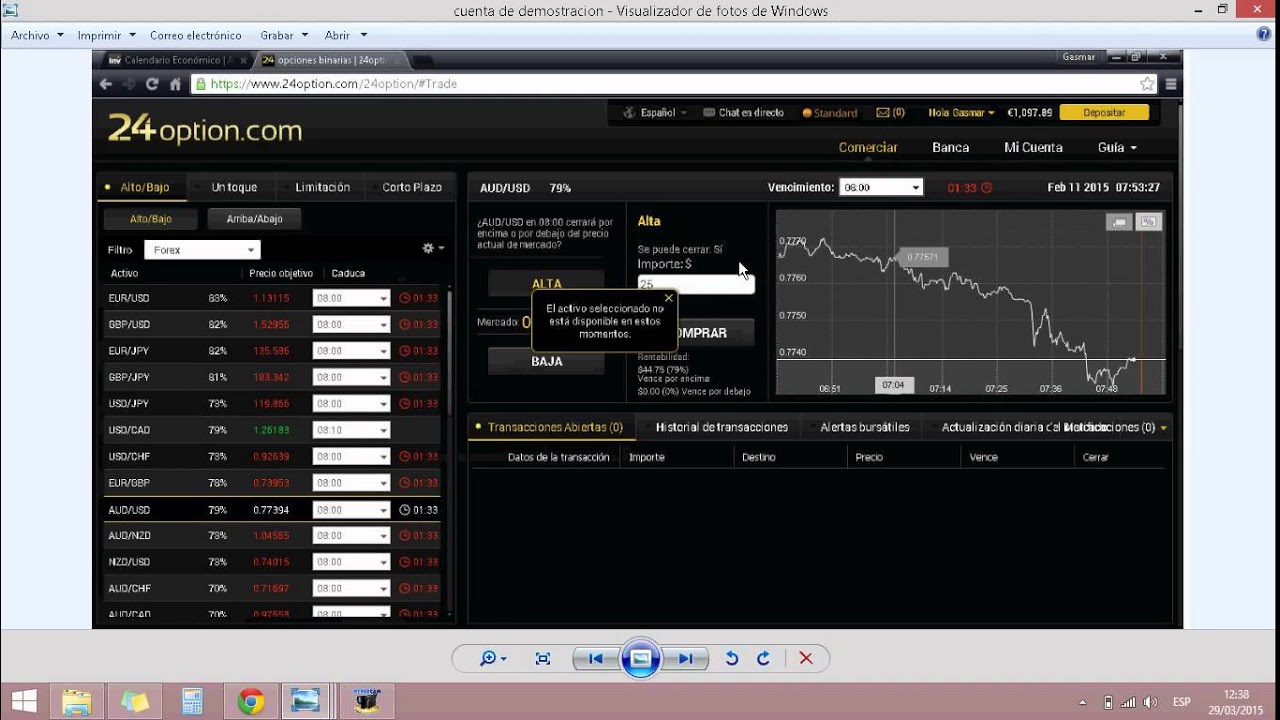Close the unavailable asset popup
The image size is (1280, 720).
(x=668, y=298)
